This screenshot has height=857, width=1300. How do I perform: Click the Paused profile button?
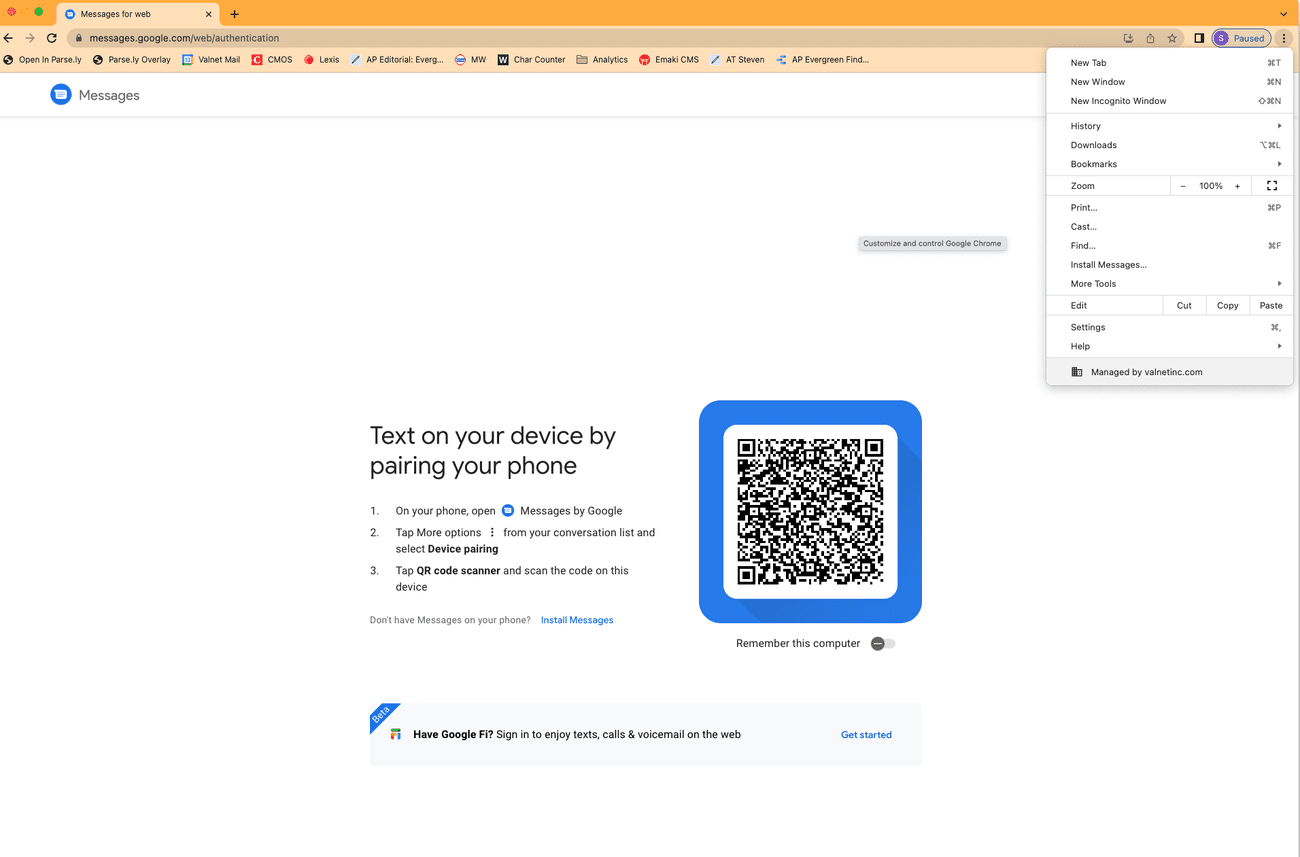(1241, 37)
